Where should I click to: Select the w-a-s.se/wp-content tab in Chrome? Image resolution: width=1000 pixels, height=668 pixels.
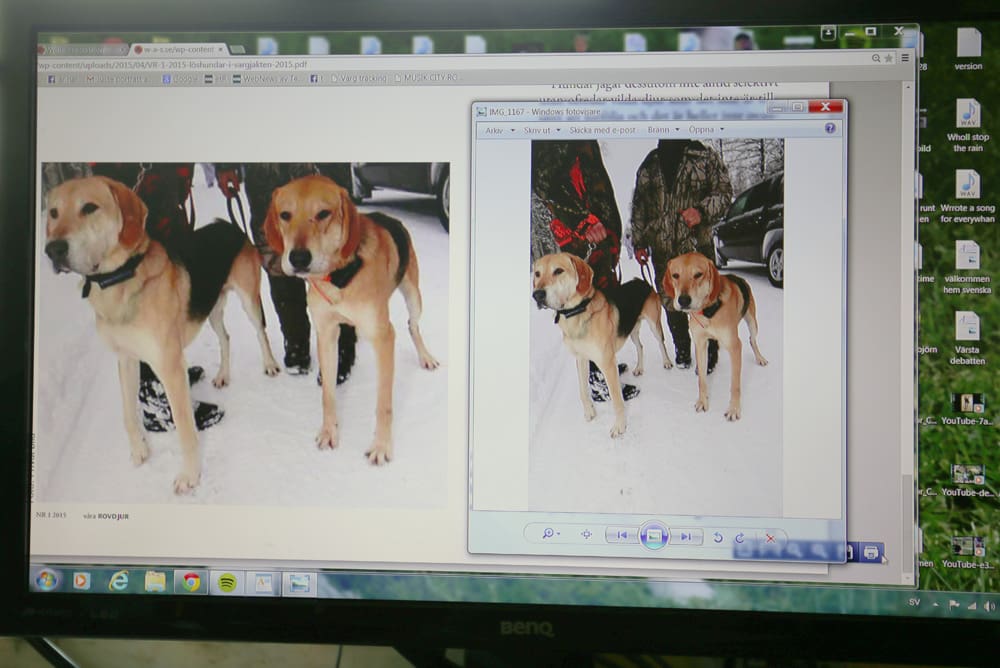(x=177, y=49)
